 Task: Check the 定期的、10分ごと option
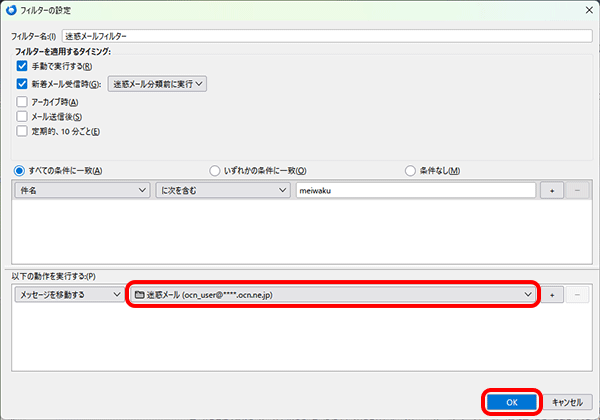(22, 131)
